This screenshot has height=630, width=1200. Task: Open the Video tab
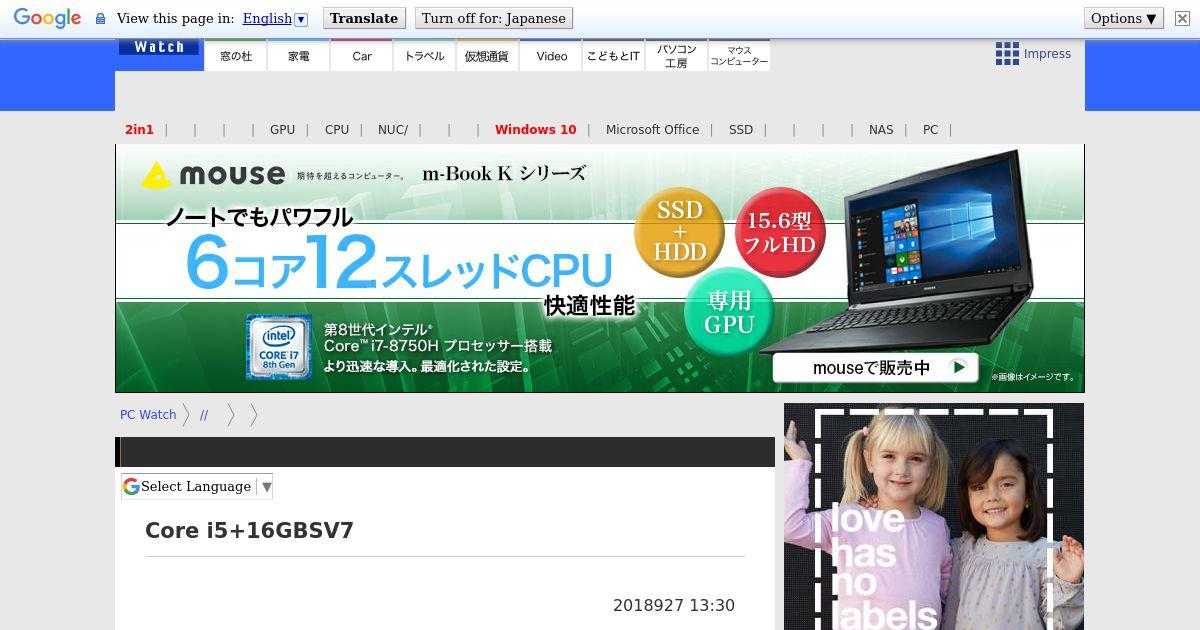coord(551,56)
